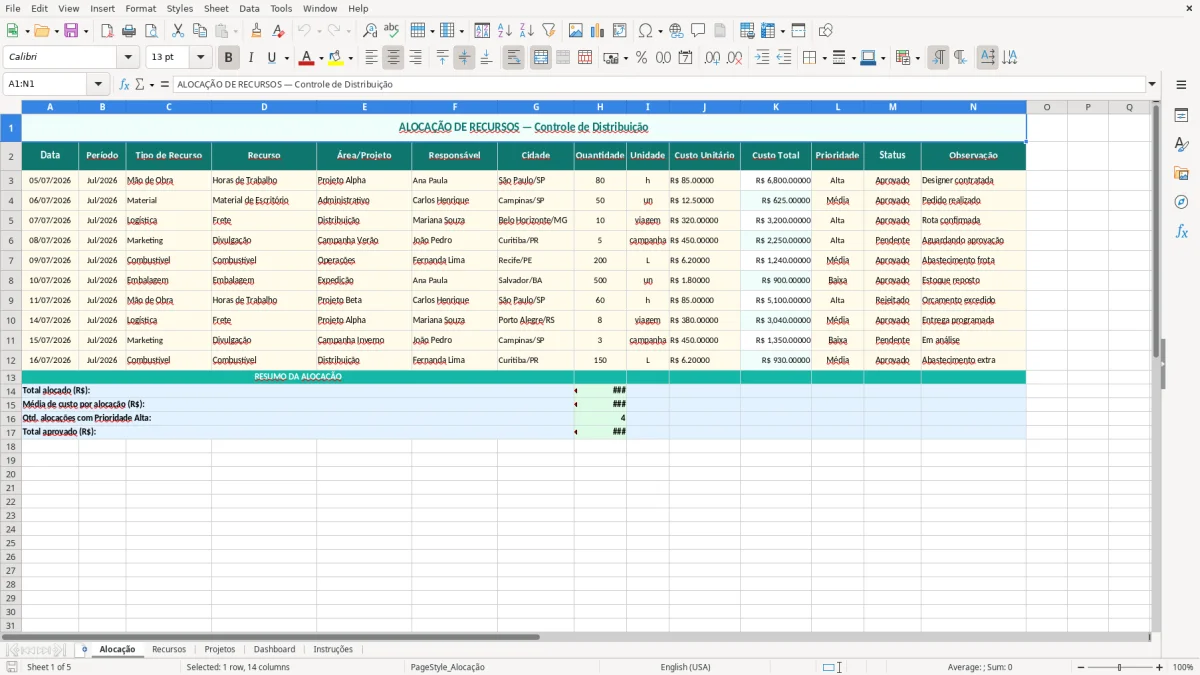Open Background Color dropdown arrow
This screenshot has width=1200, height=675.
click(x=350, y=58)
